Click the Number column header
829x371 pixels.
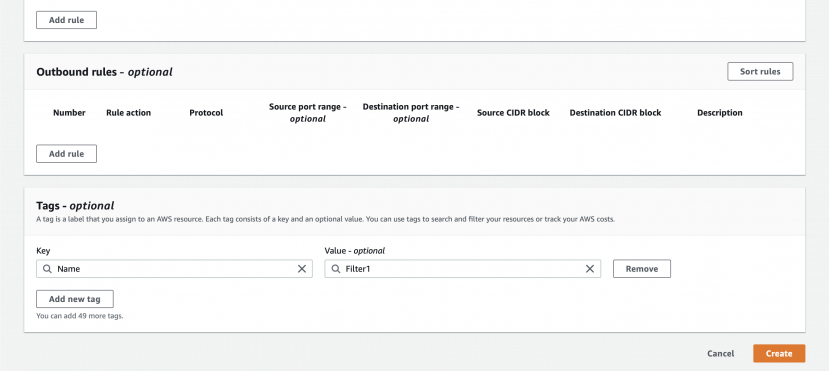(x=69, y=113)
